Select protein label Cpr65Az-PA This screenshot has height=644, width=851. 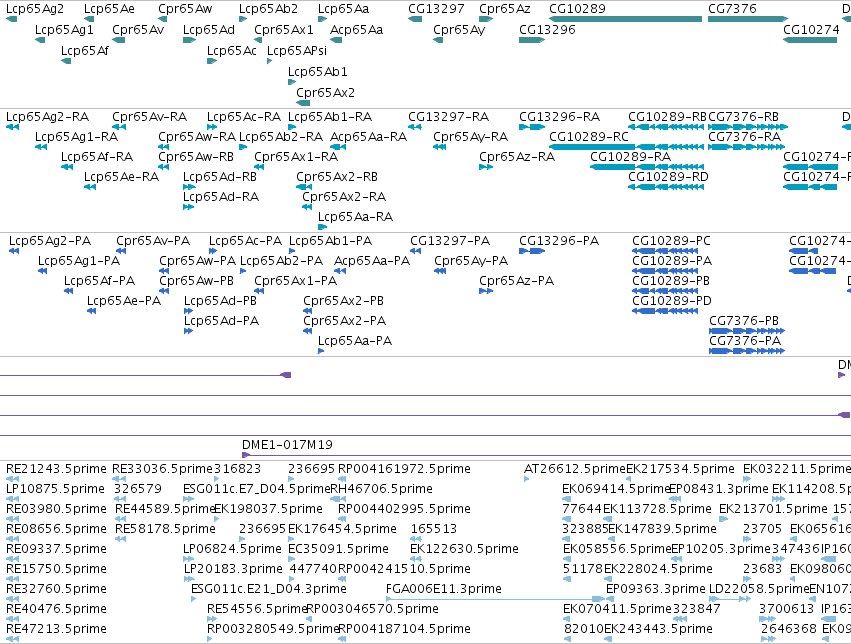517,281
